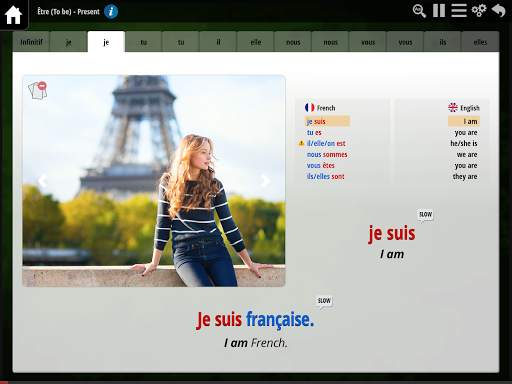Image resolution: width=512 pixels, height=384 pixels.
Task: Open the three-line list menu icon
Action: [459, 11]
